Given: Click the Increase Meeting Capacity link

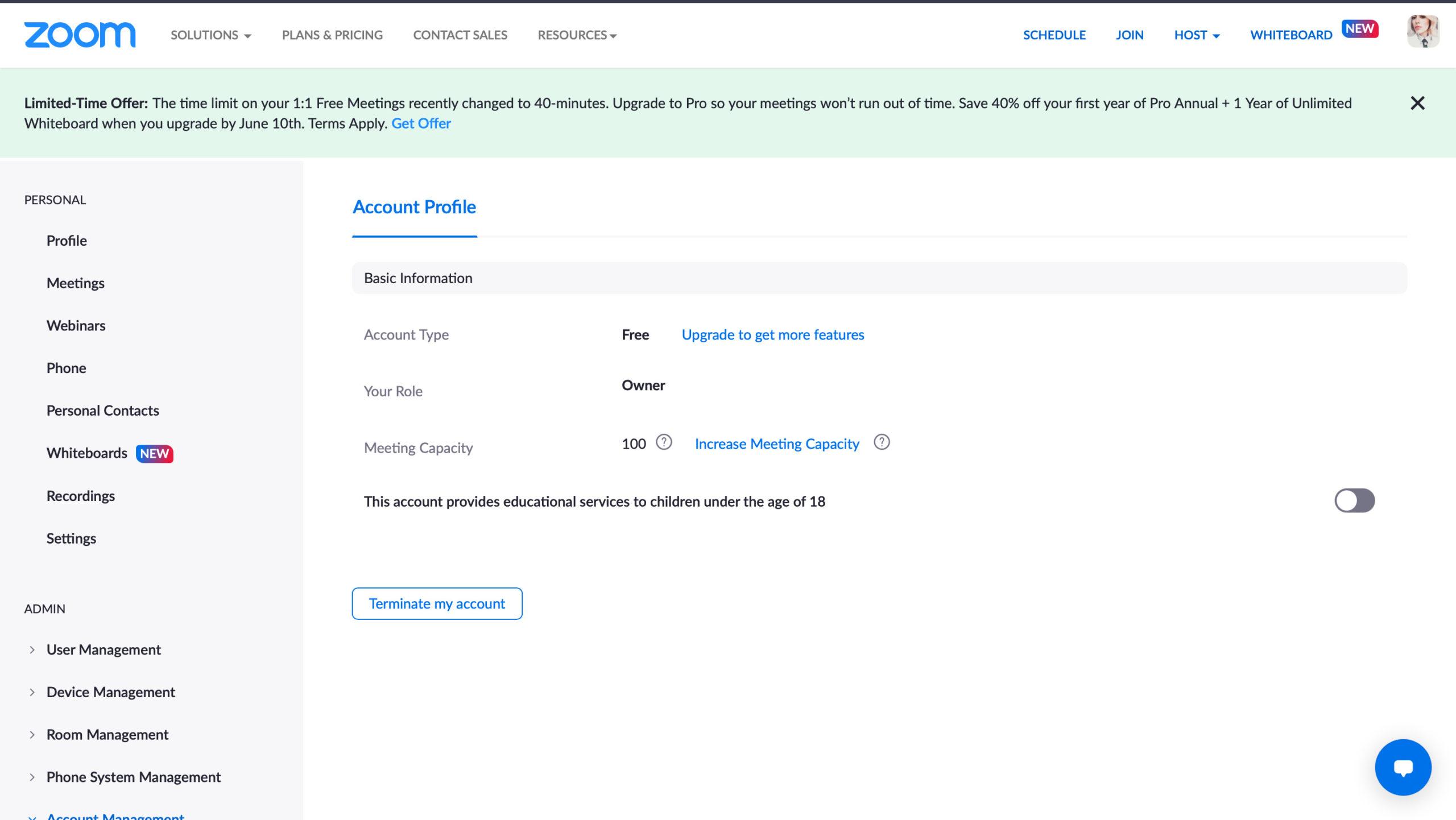Looking at the screenshot, I should (776, 444).
